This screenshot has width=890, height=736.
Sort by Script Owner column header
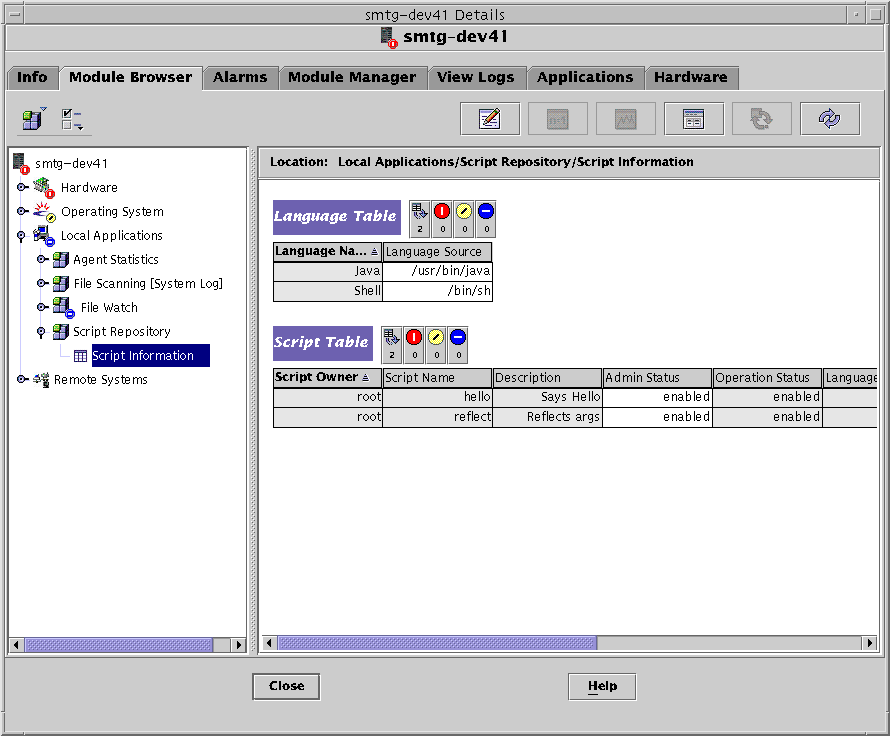327,377
